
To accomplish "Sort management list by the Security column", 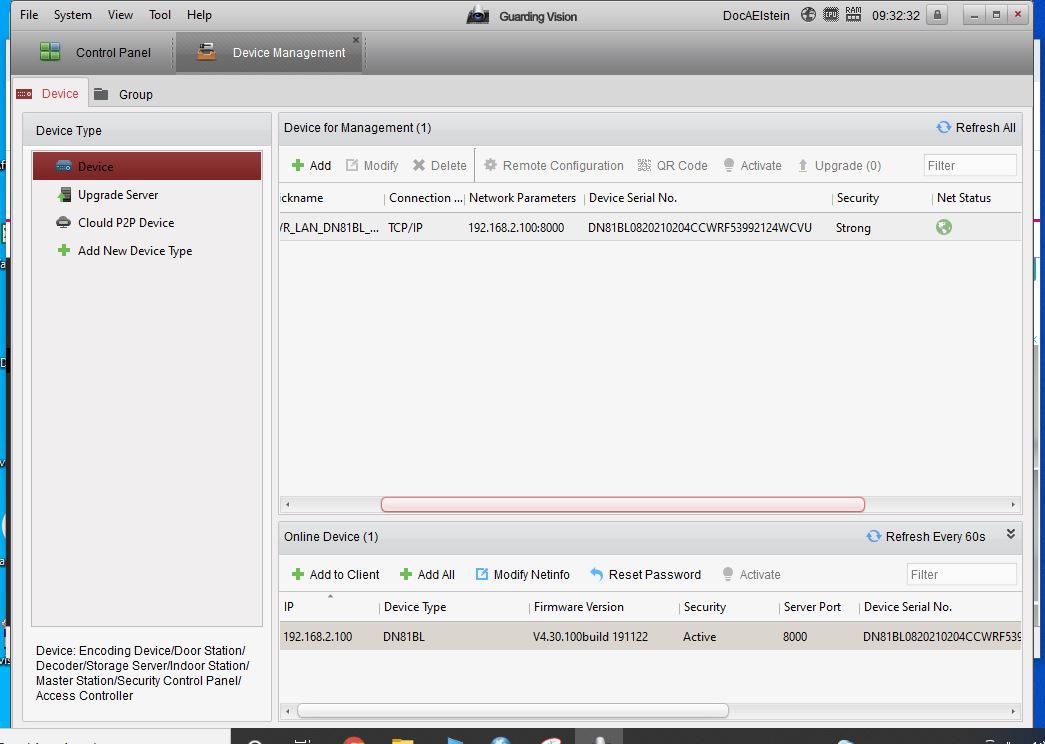I will [858, 198].
